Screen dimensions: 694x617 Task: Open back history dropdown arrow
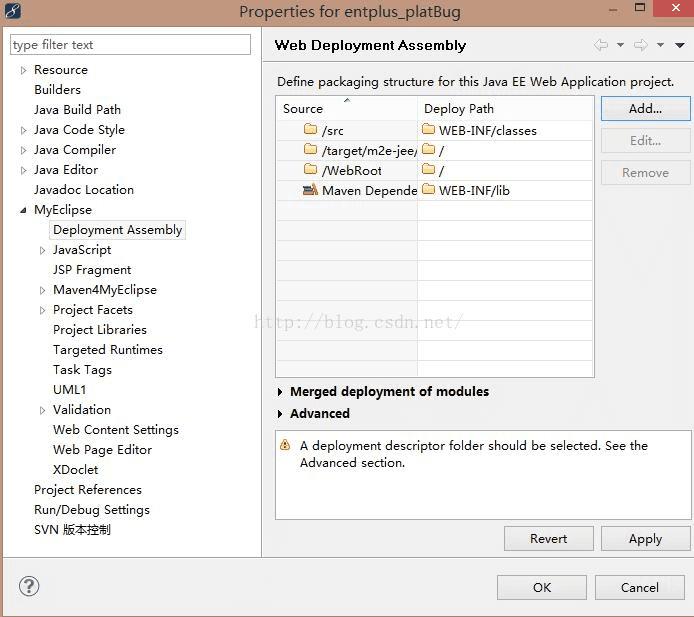620,45
